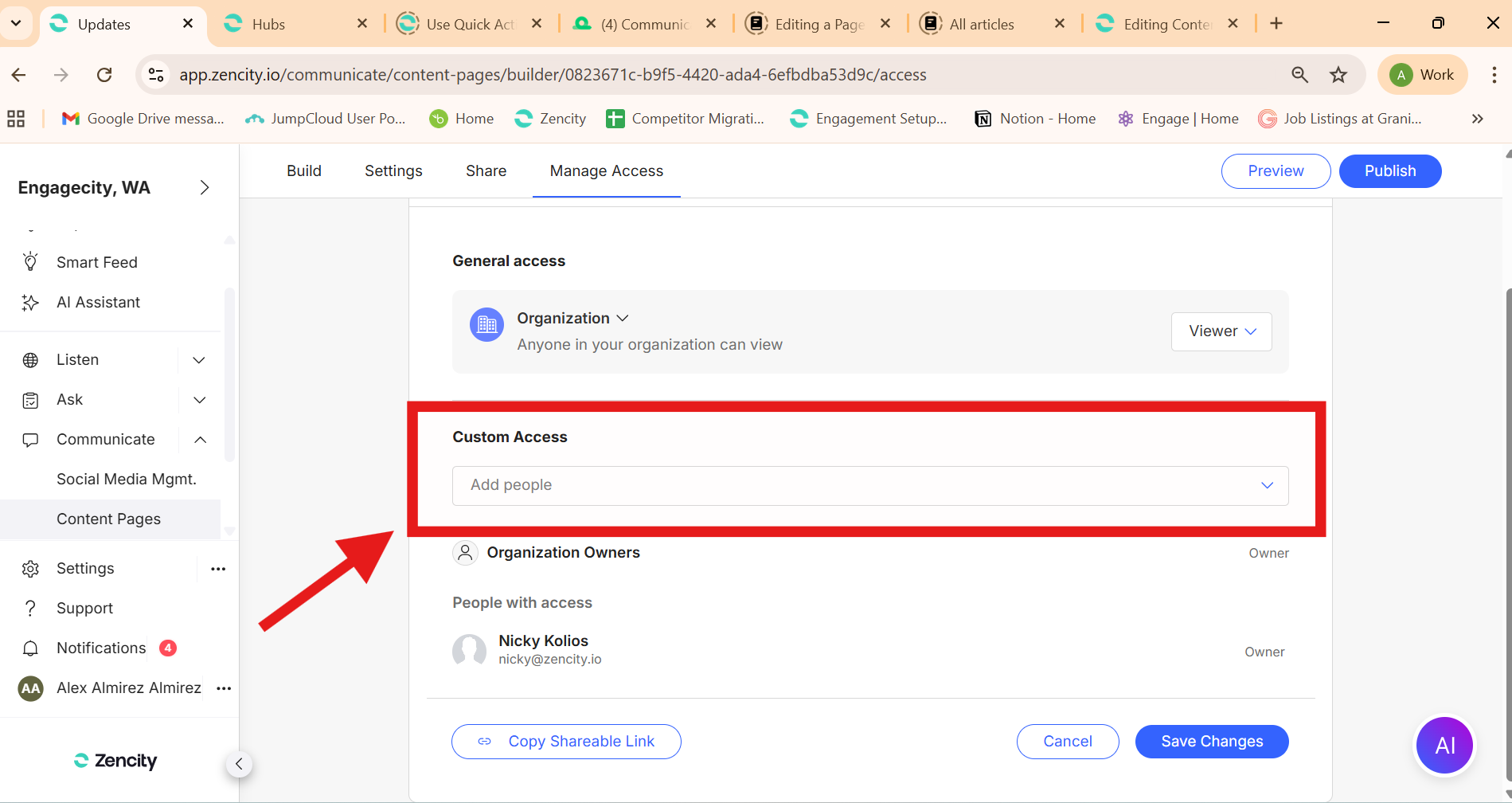1512x803 pixels.
Task: Open AI Assistant via its sparkle icon
Action: (30, 303)
